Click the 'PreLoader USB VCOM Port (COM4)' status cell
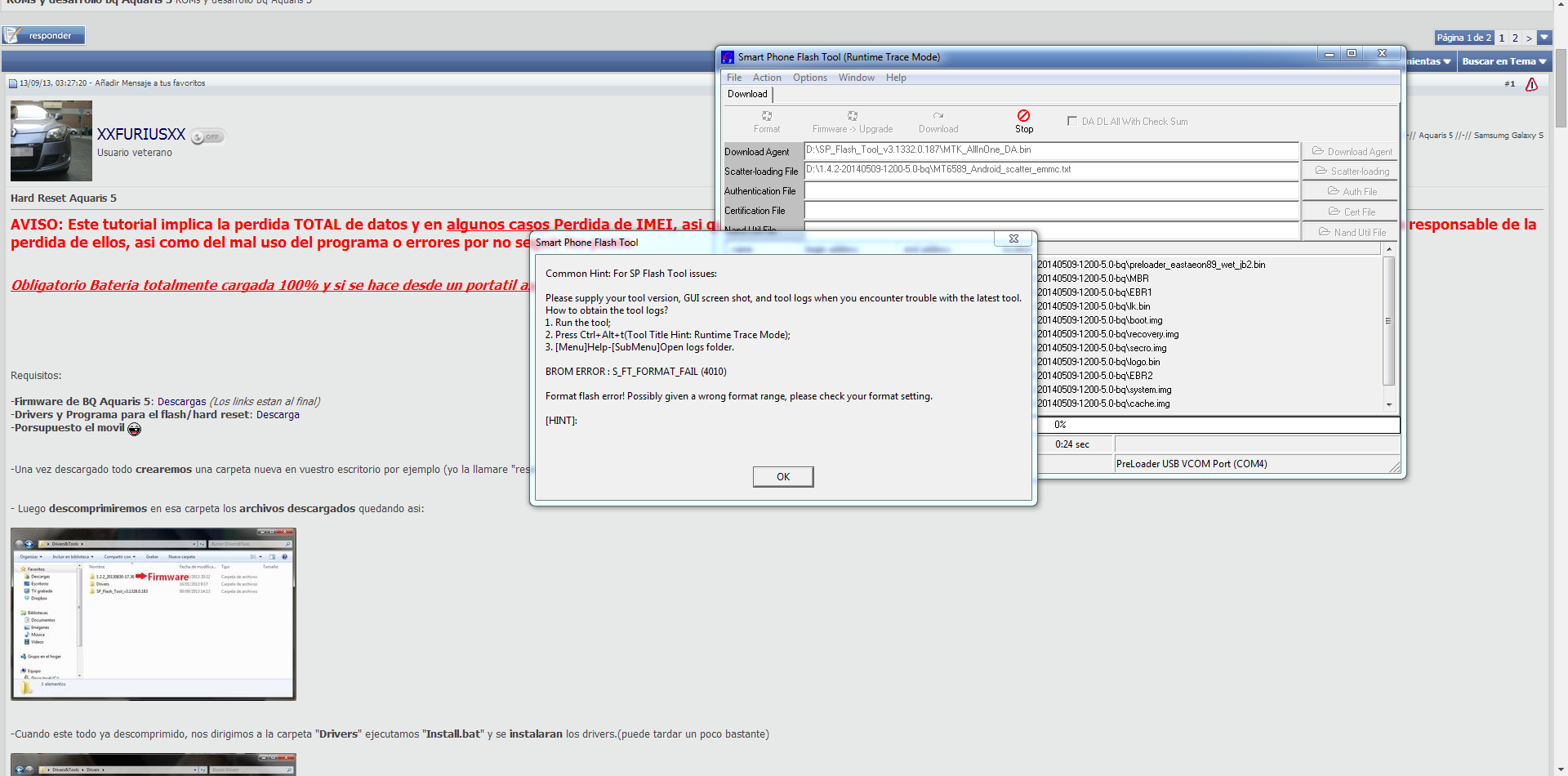This screenshot has height=776, width=1568. 1257,464
